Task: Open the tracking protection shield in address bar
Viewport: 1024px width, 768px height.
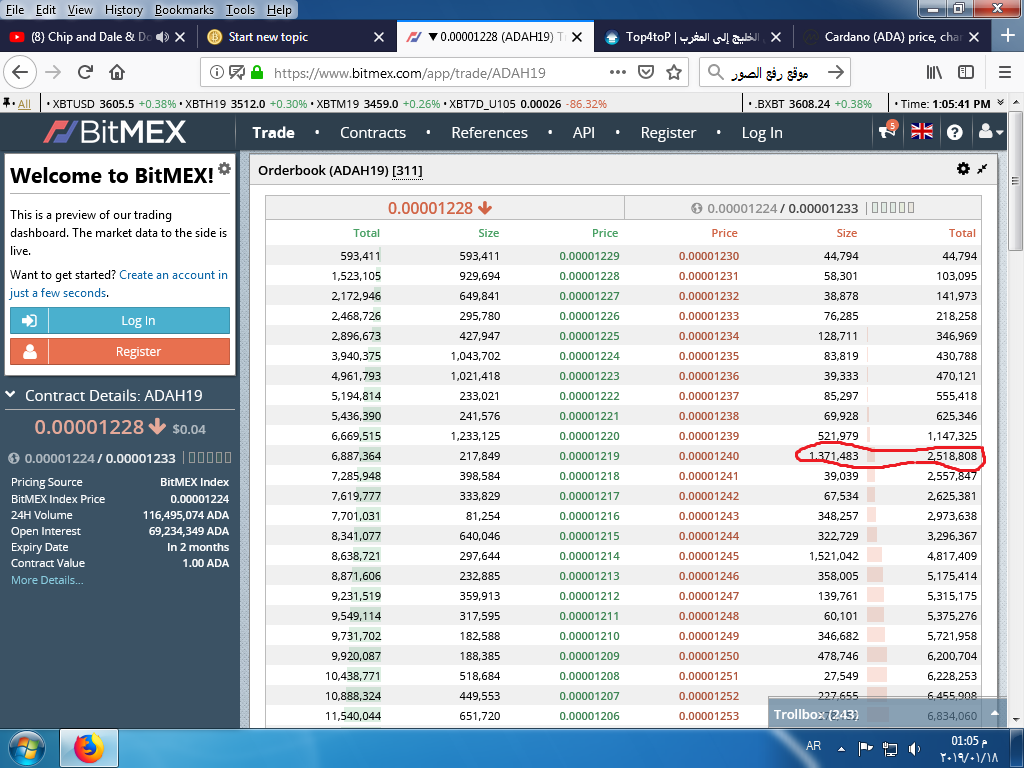Action: pyautogui.click(x=236, y=72)
